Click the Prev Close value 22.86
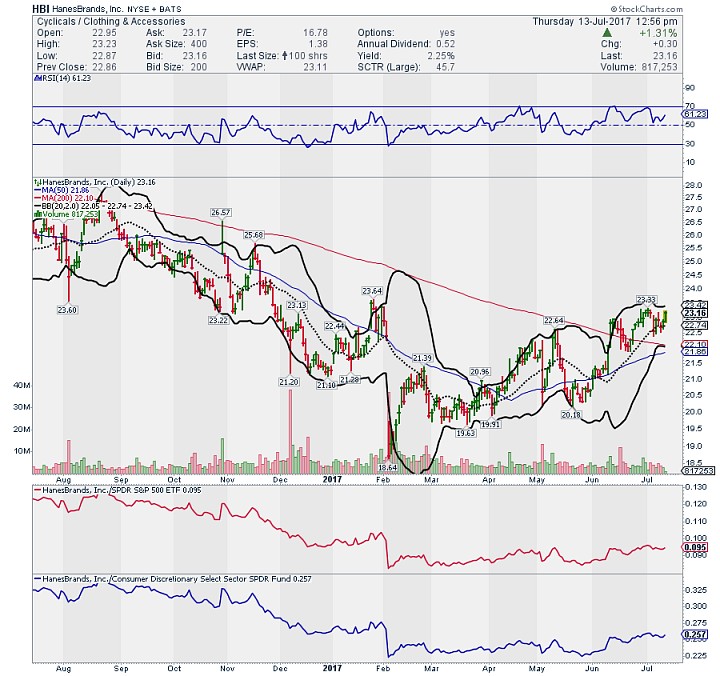Screen dimensions: 720x676 [104, 67]
